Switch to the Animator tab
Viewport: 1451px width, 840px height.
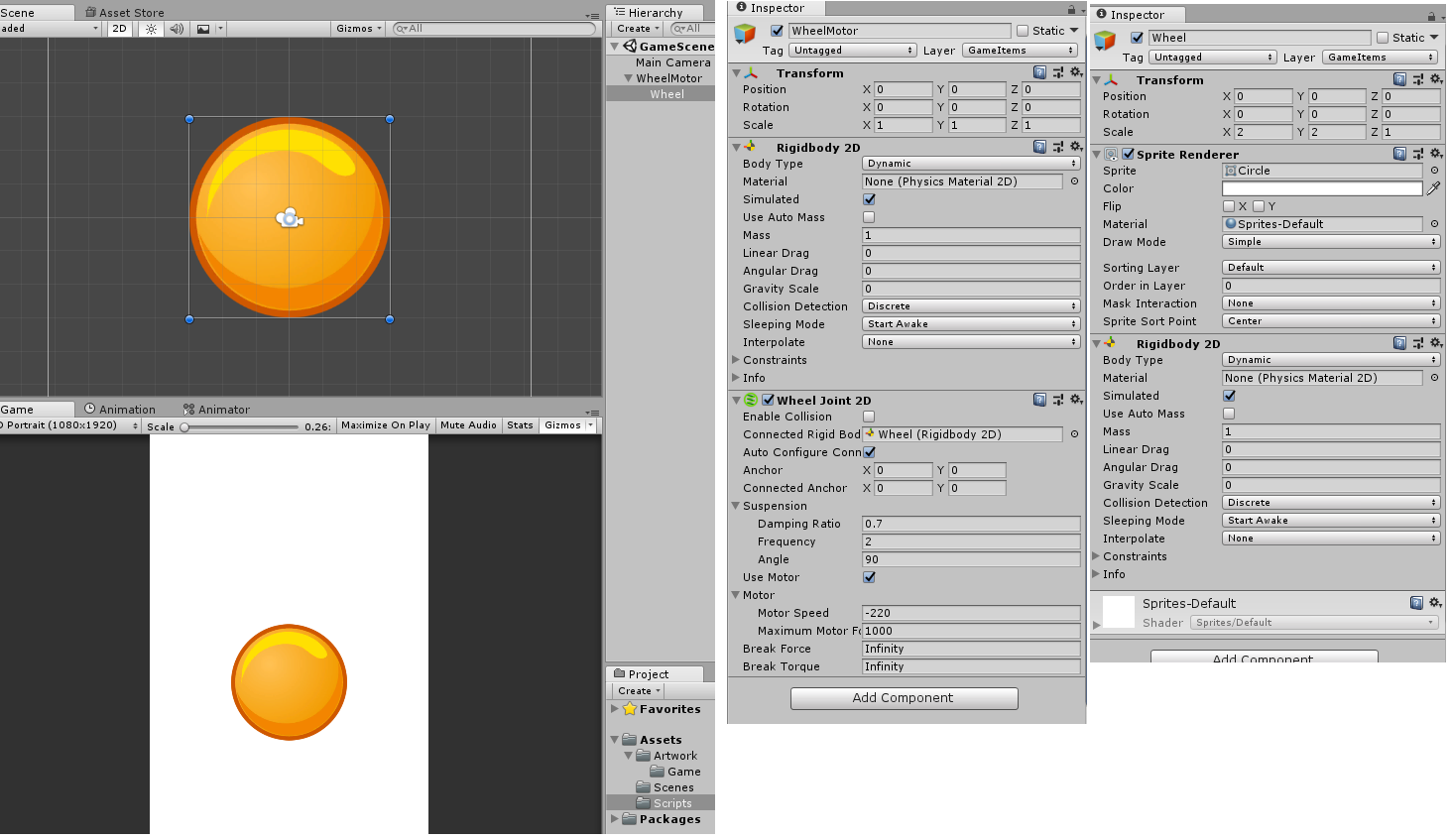[x=216, y=410]
